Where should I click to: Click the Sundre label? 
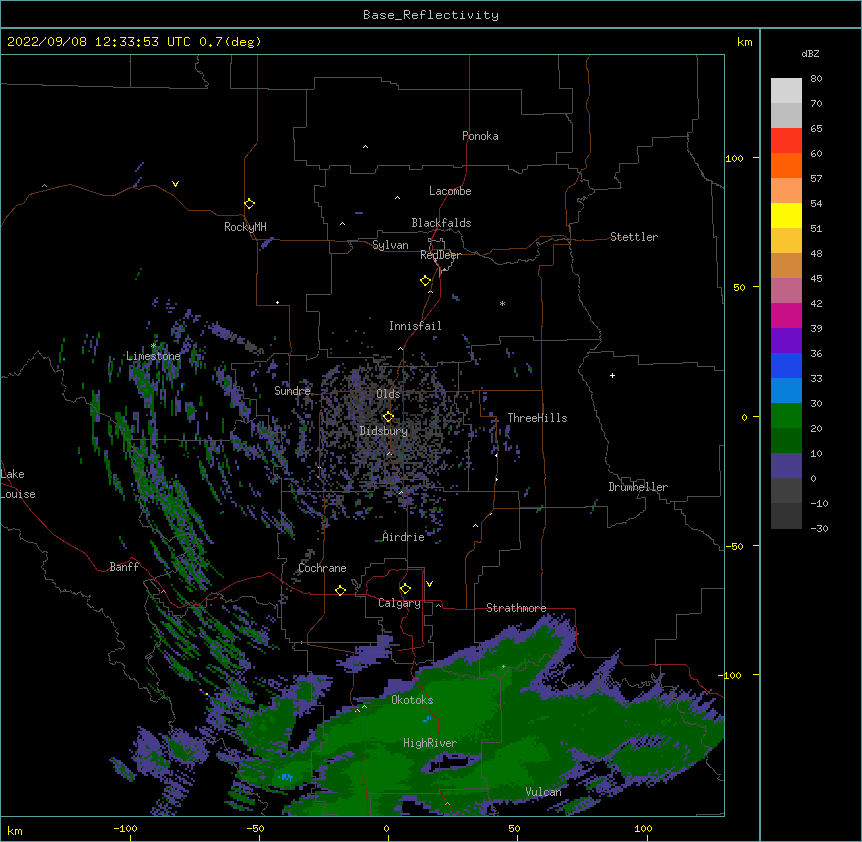(292, 391)
